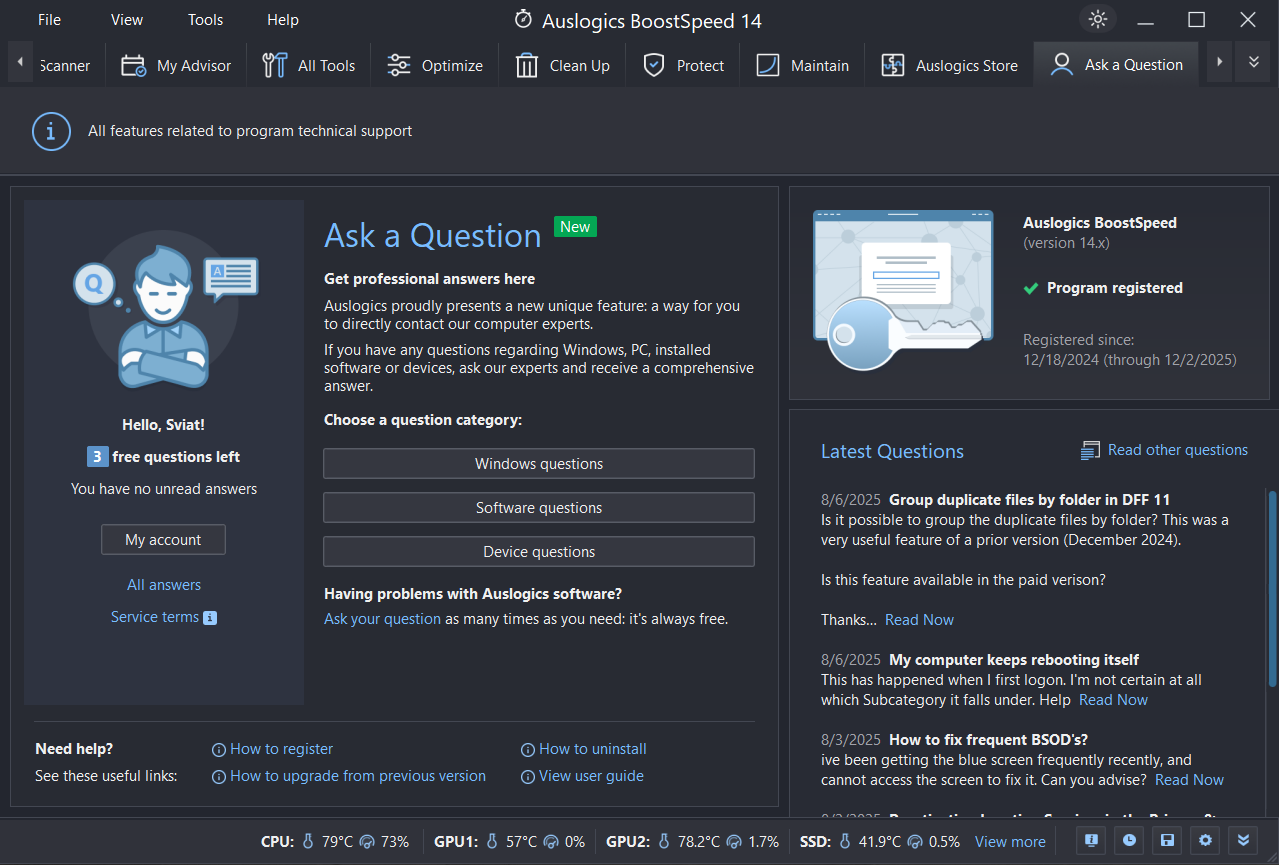Open Protect via its shield icon
1279x865 pixels.
click(654, 63)
